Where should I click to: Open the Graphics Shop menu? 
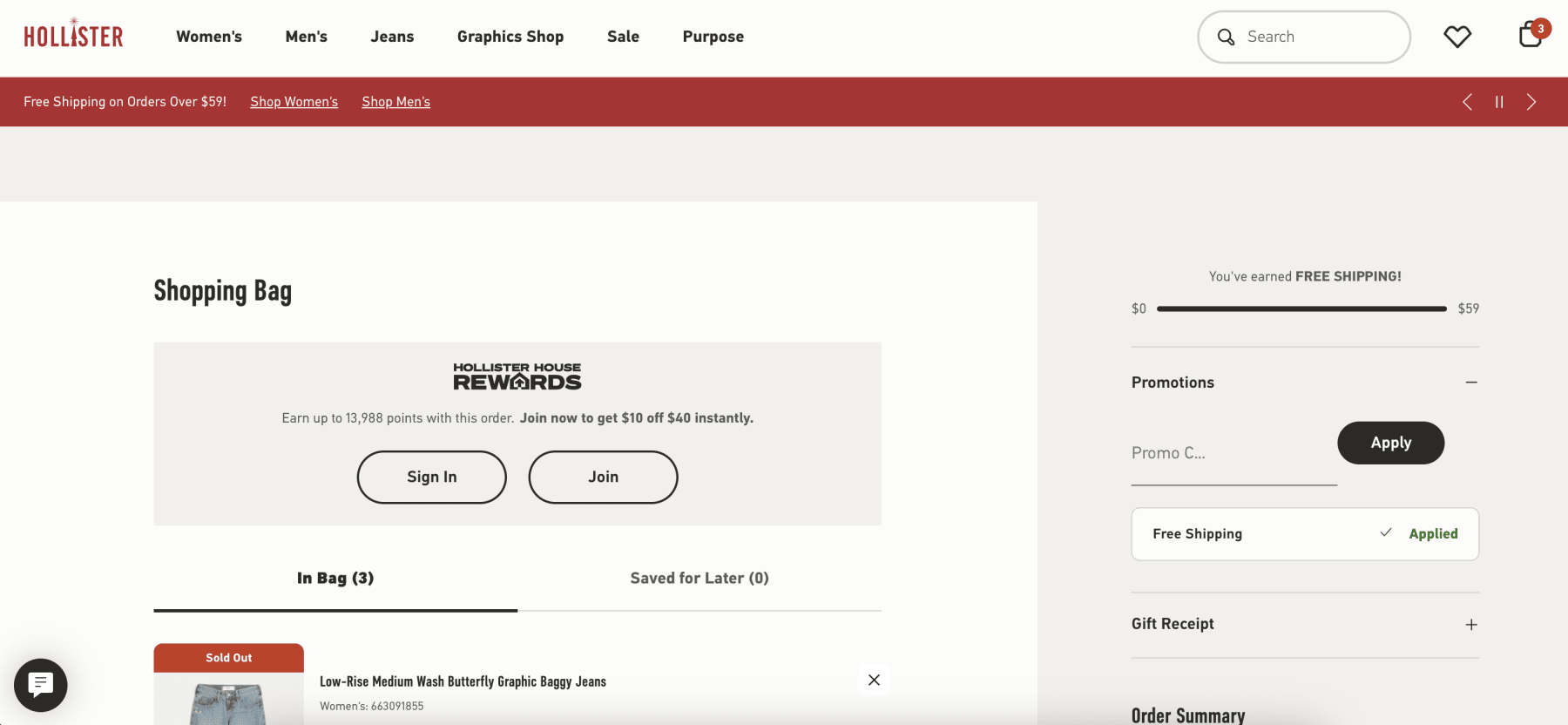coord(510,37)
